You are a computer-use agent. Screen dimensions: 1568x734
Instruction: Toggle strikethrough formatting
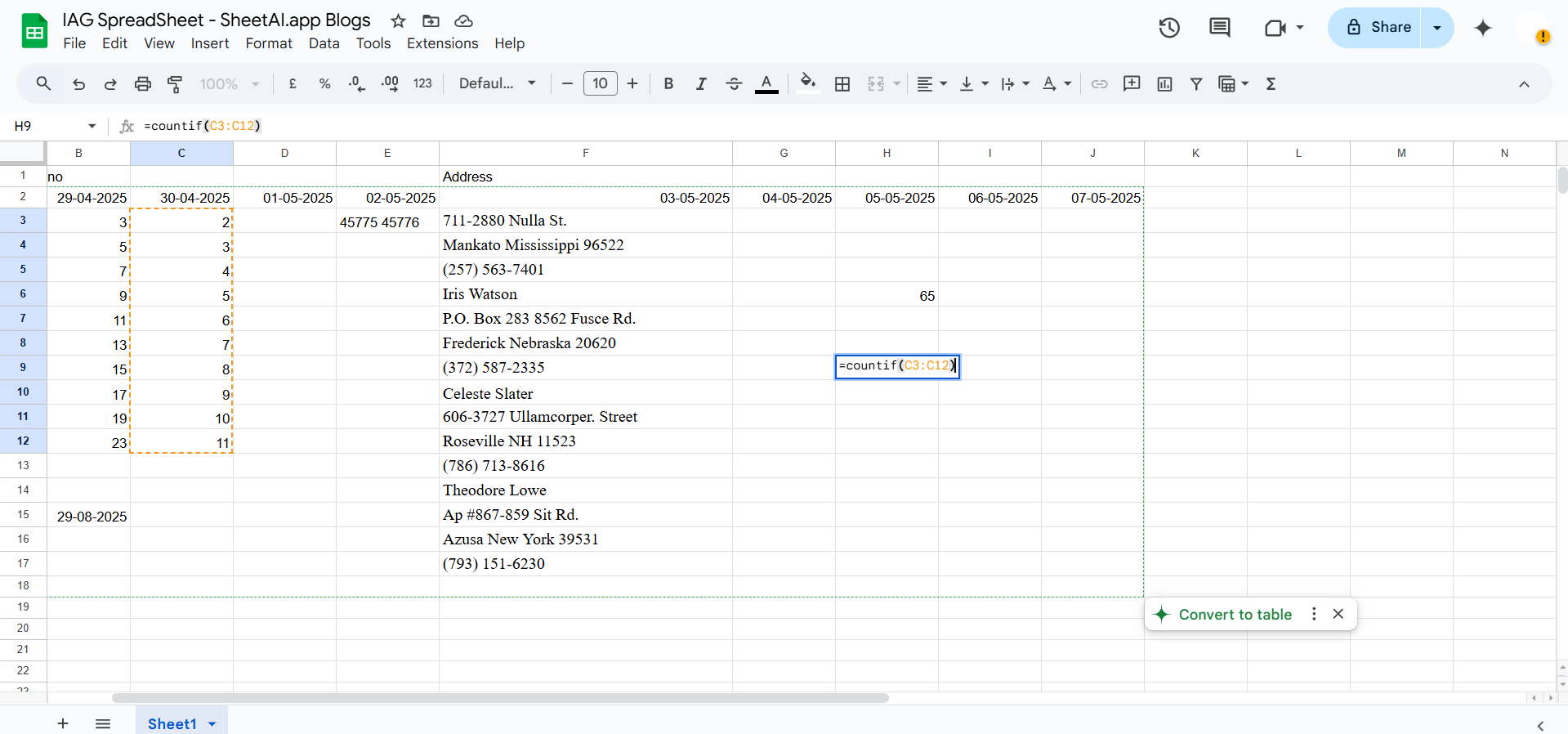pos(734,83)
